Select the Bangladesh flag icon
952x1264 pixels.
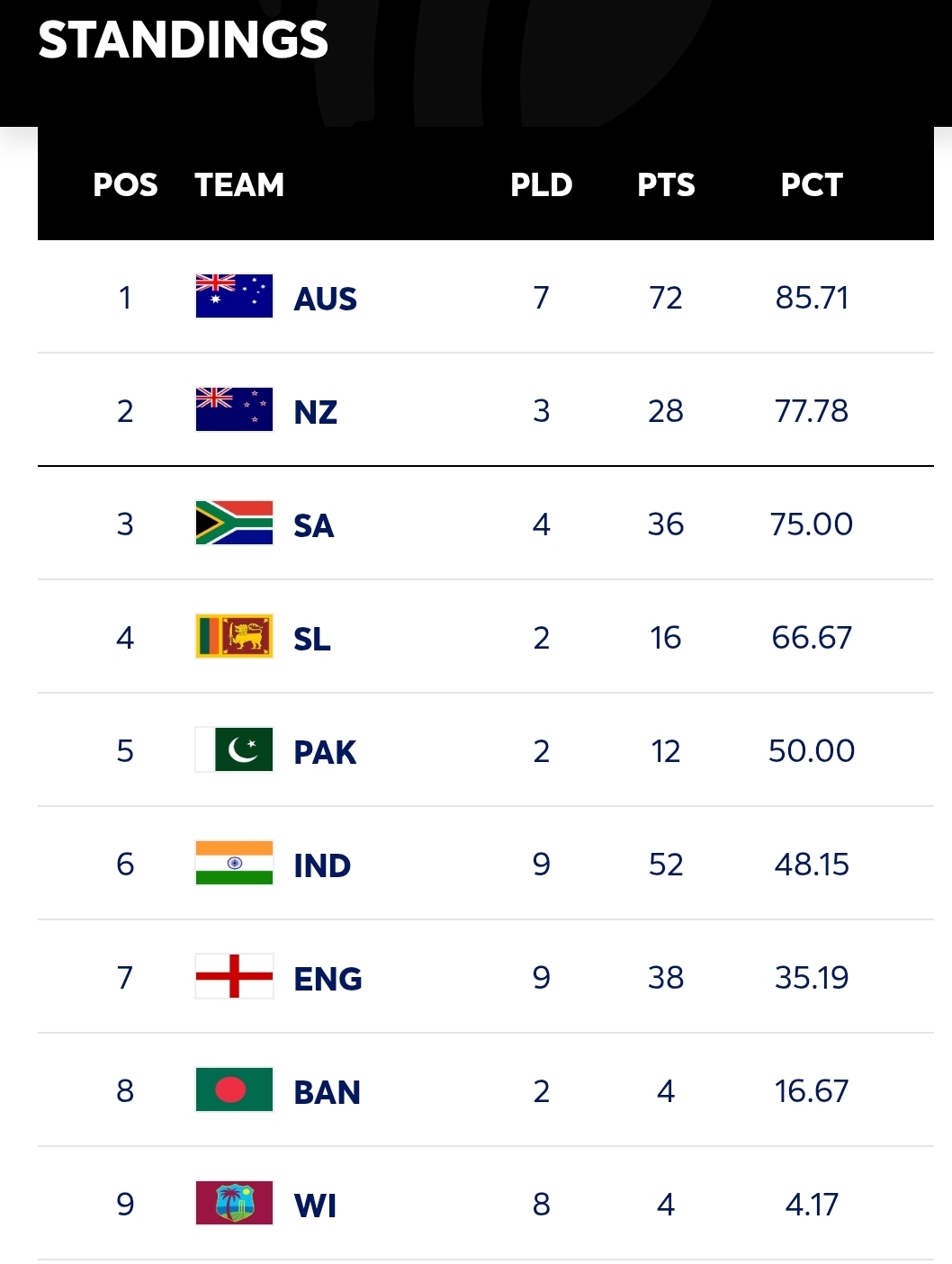[234, 1090]
